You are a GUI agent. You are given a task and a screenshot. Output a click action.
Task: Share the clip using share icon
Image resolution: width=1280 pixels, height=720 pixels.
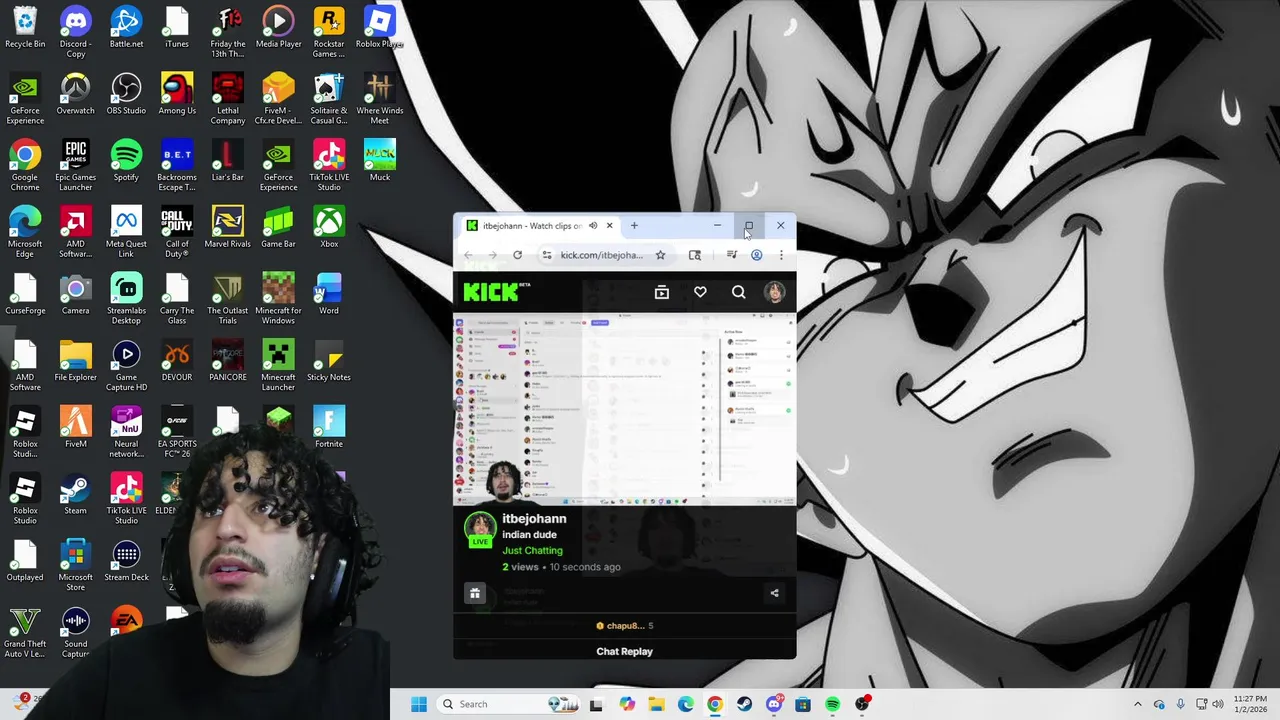774,593
